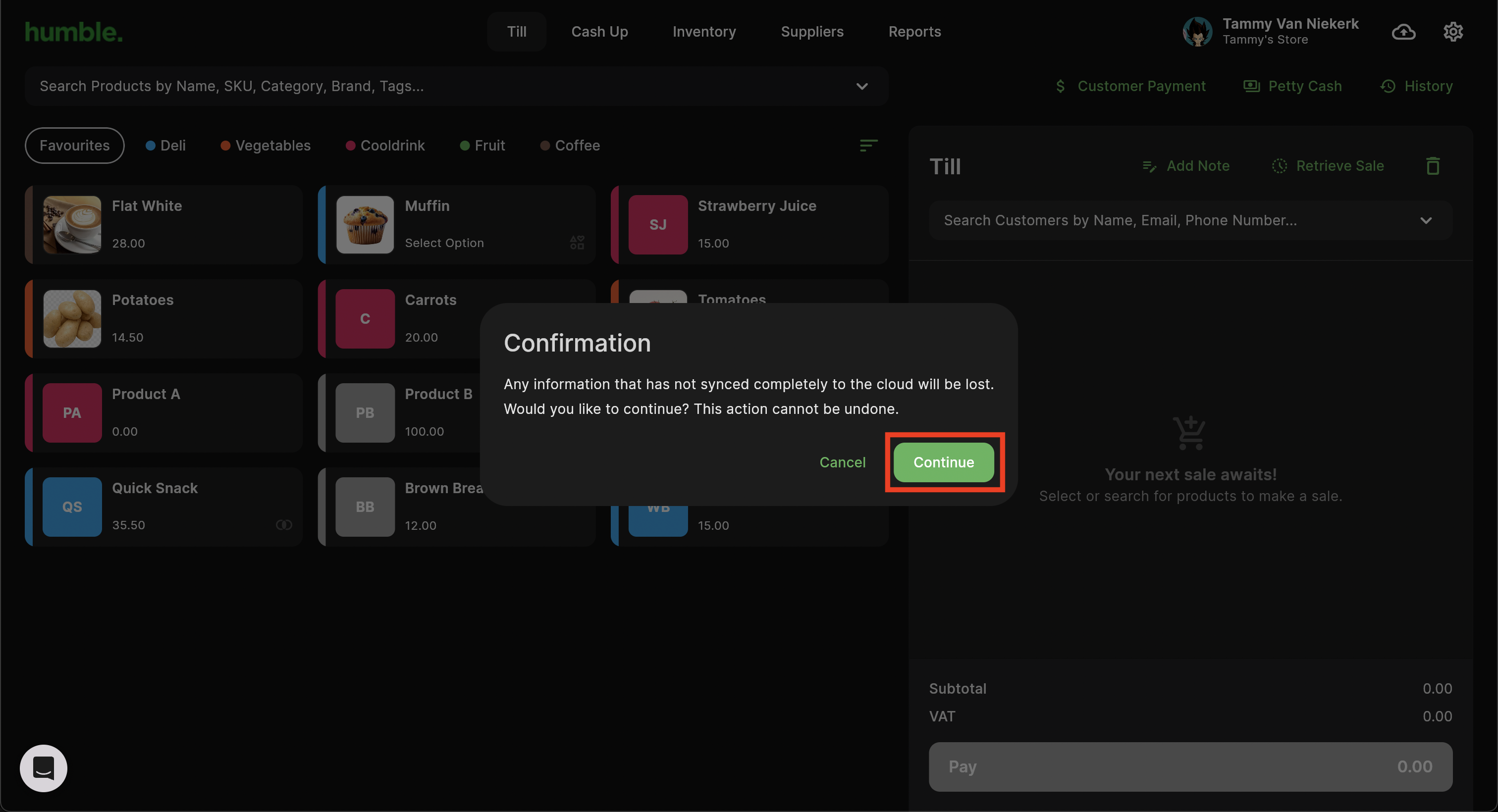Open the Reports tab

click(x=914, y=31)
